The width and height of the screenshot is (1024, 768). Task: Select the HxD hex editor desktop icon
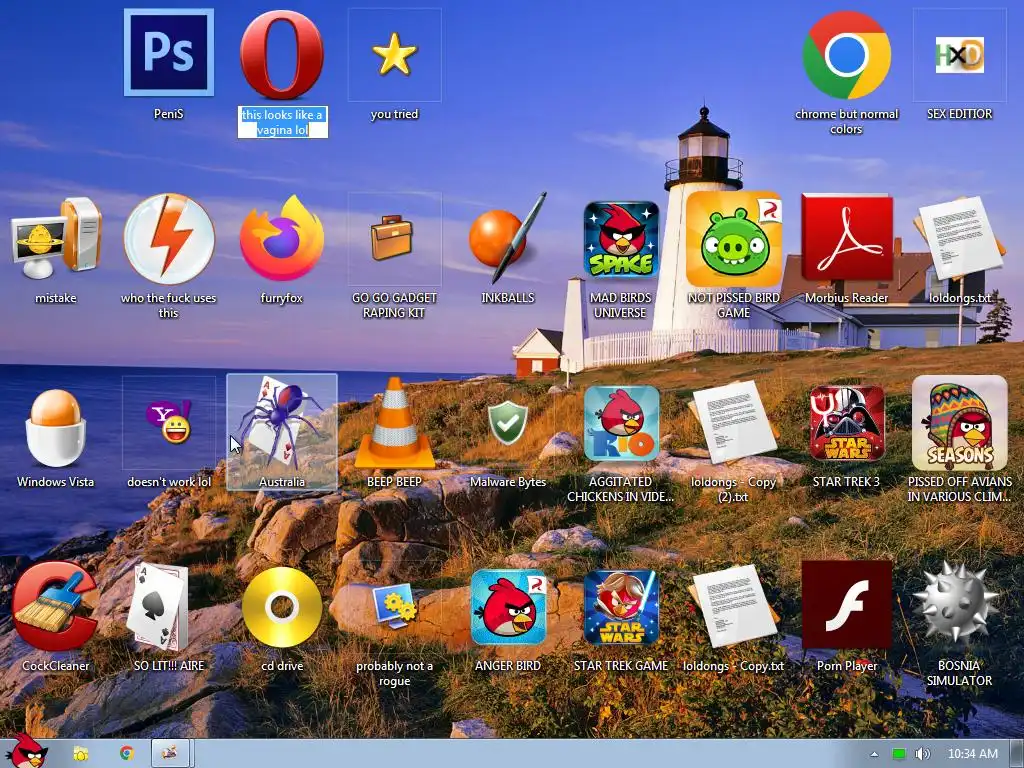(x=959, y=55)
